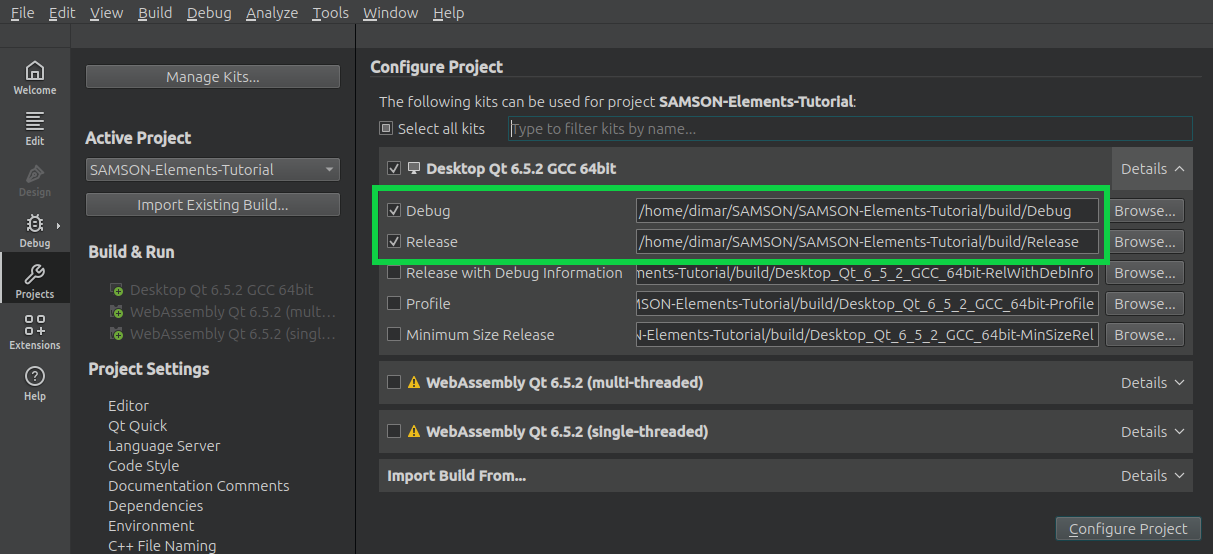Open the Tools menu
This screenshot has width=1213, height=554.
pos(330,13)
